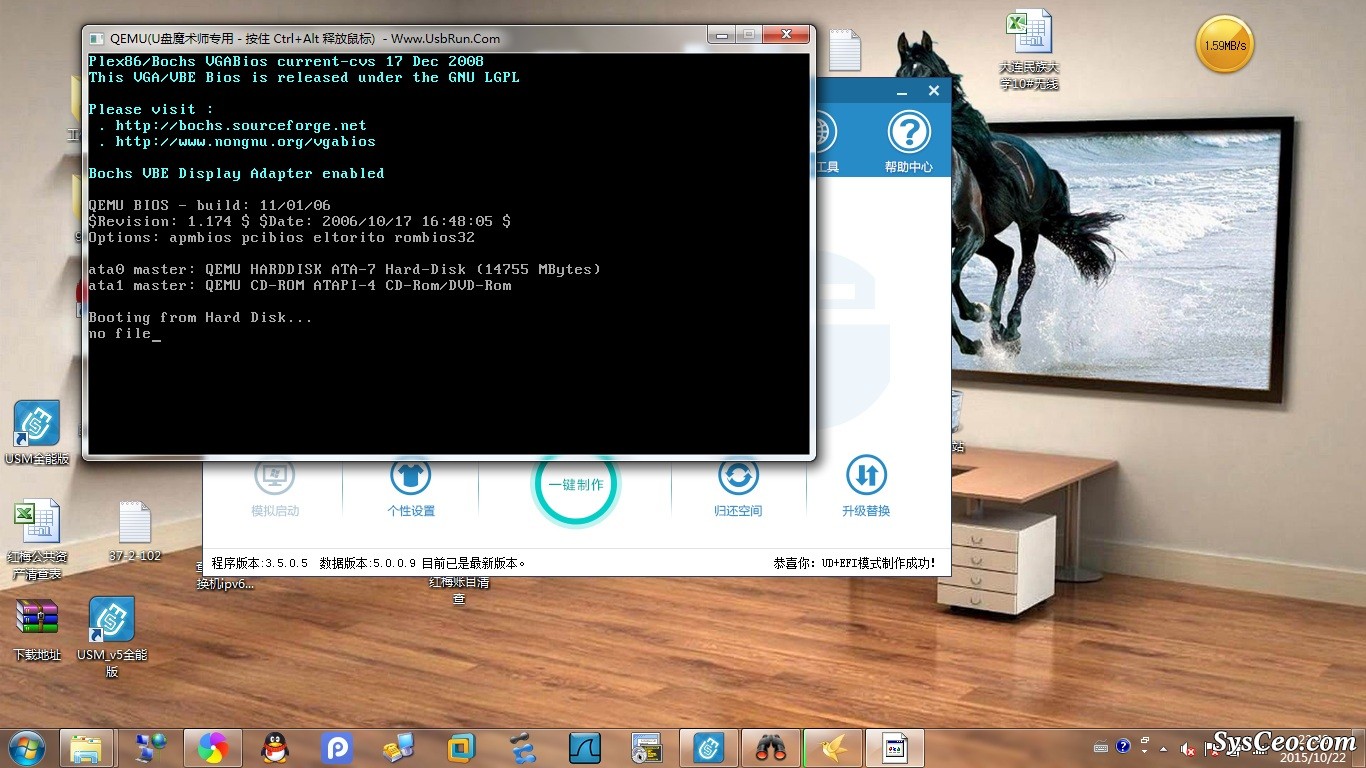1366x768 pixels.
Task: Minimize the USM maker window
Action: tap(902, 91)
